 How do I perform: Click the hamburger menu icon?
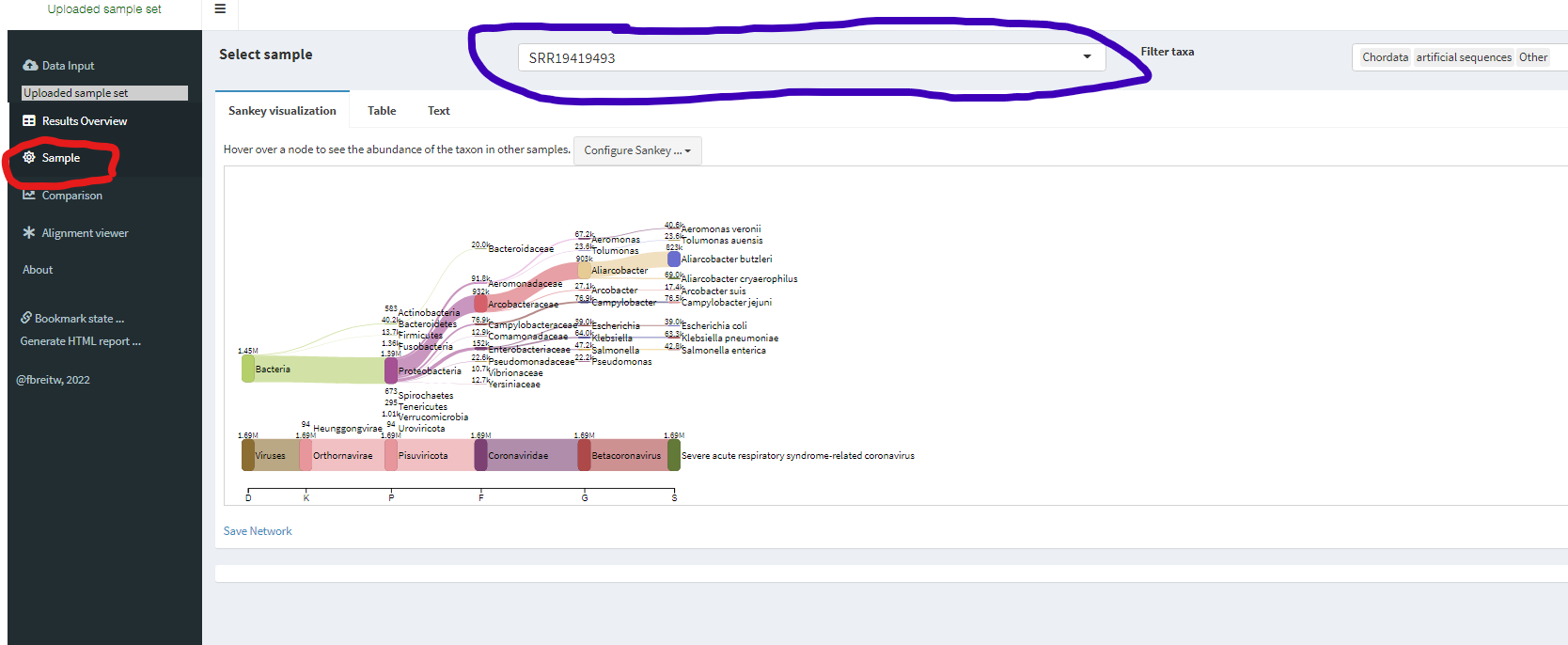pos(220,9)
